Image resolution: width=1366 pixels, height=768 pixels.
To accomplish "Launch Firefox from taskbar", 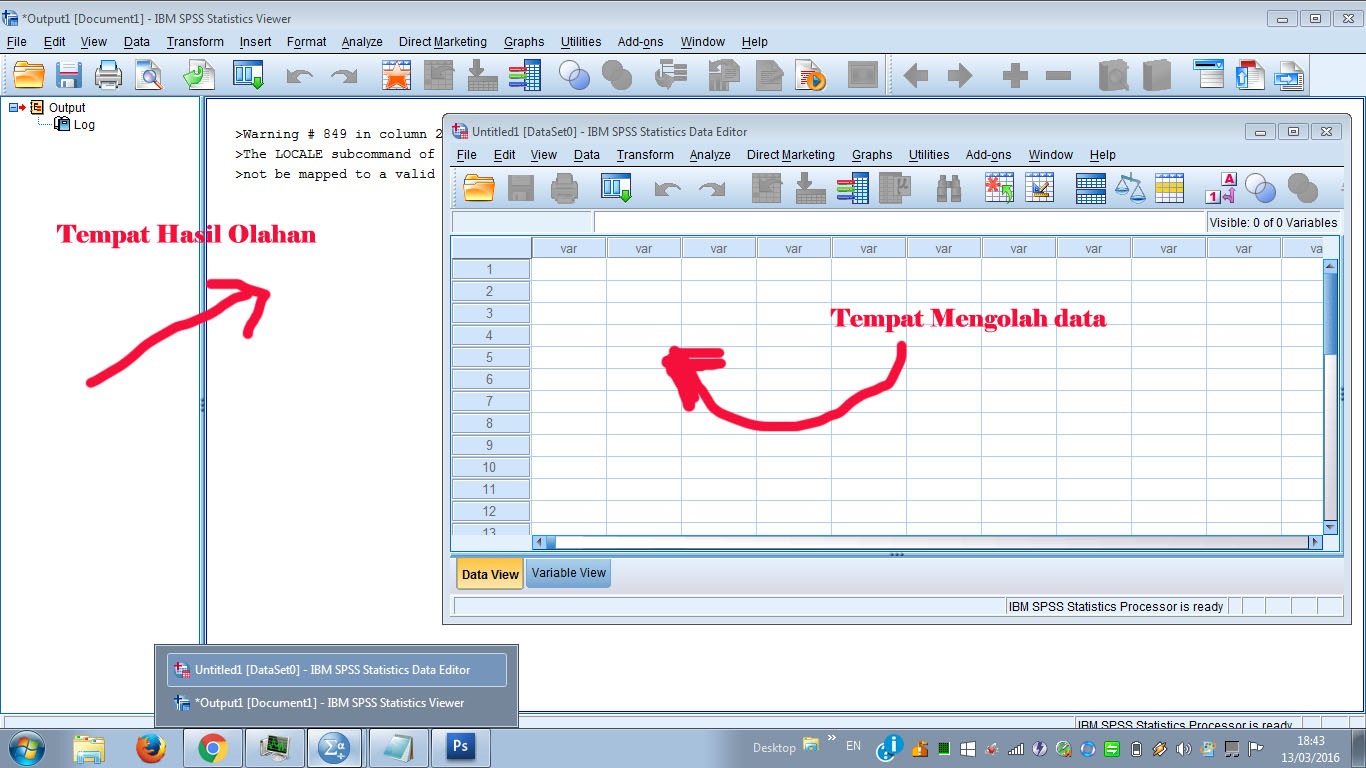I will [151, 747].
